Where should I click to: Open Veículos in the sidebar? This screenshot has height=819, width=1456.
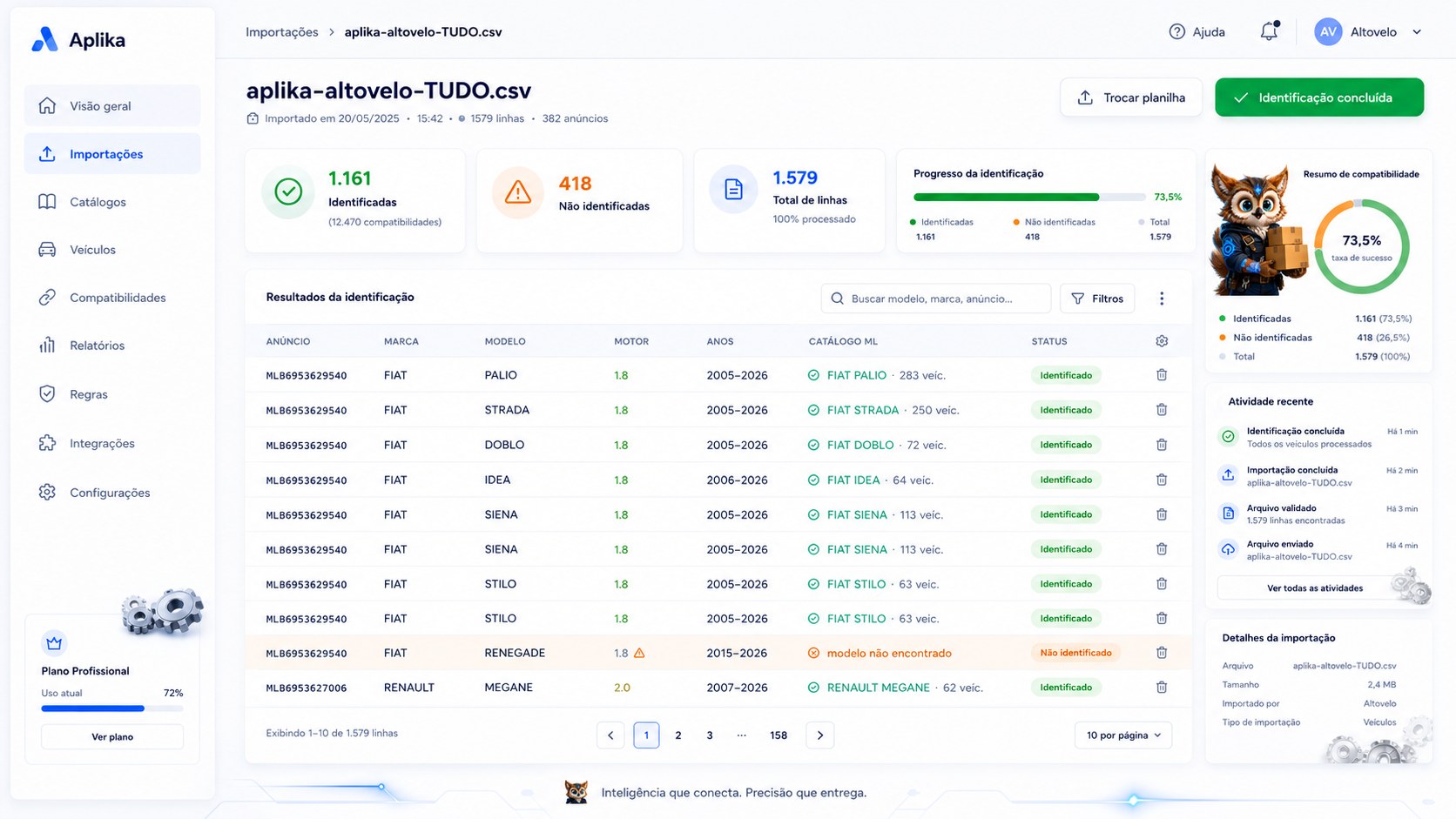point(112,250)
